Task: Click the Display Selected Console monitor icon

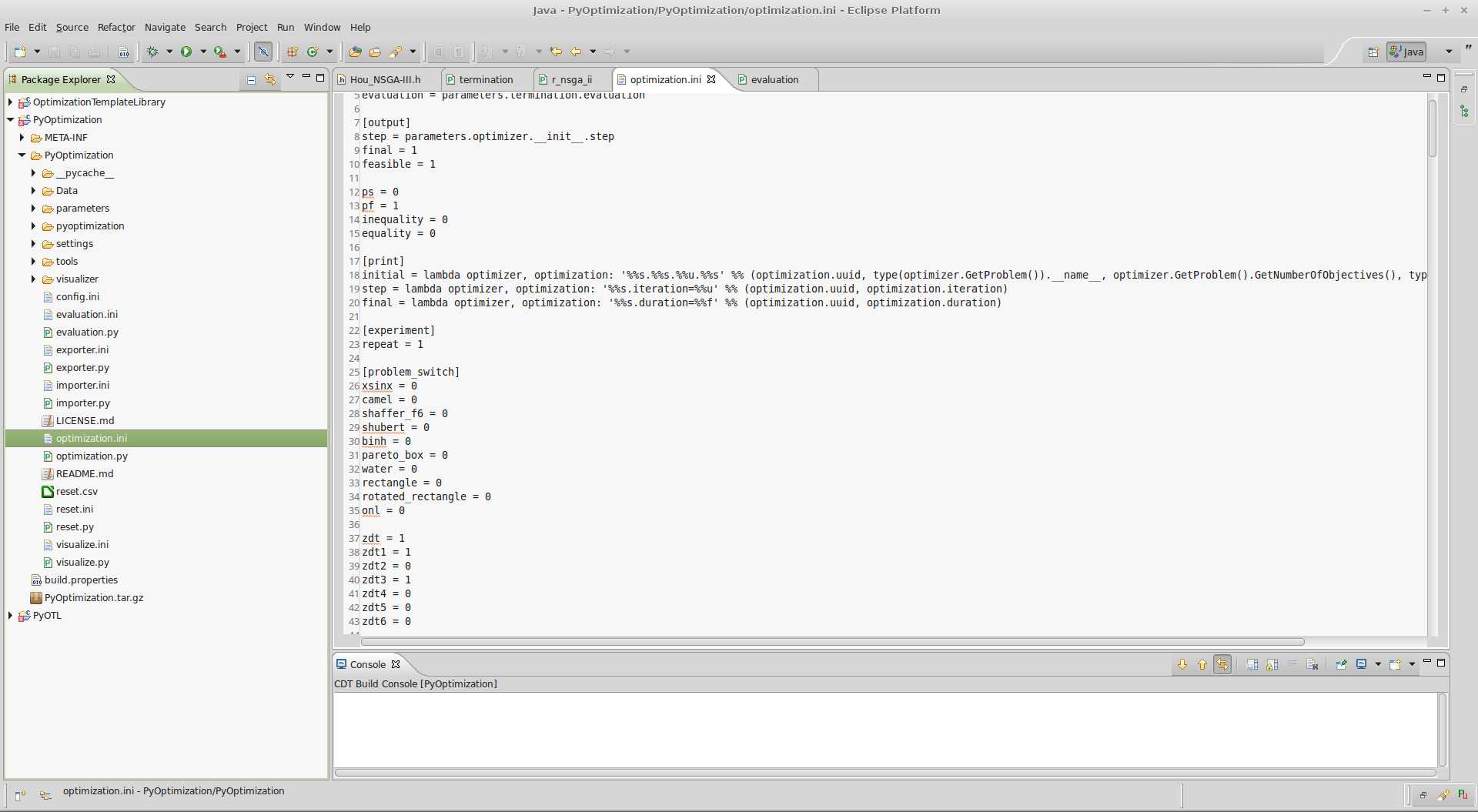Action: click(x=1361, y=664)
